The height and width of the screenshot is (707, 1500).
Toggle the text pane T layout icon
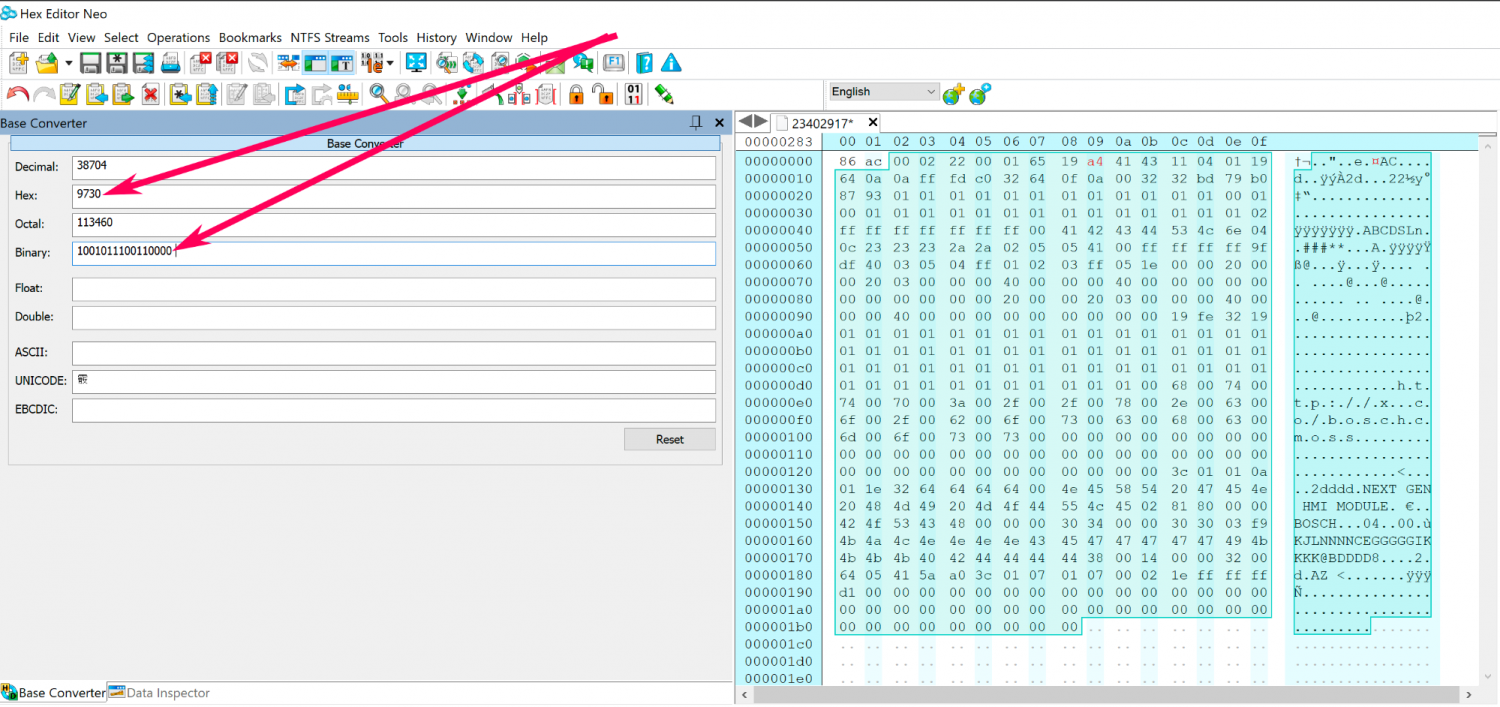(342, 63)
